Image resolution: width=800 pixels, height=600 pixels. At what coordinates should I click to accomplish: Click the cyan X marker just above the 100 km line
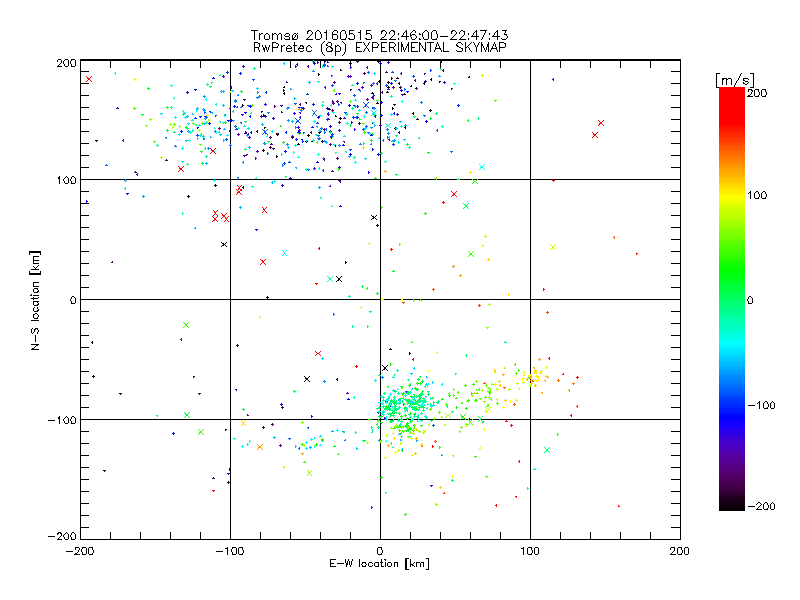(482, 167)
